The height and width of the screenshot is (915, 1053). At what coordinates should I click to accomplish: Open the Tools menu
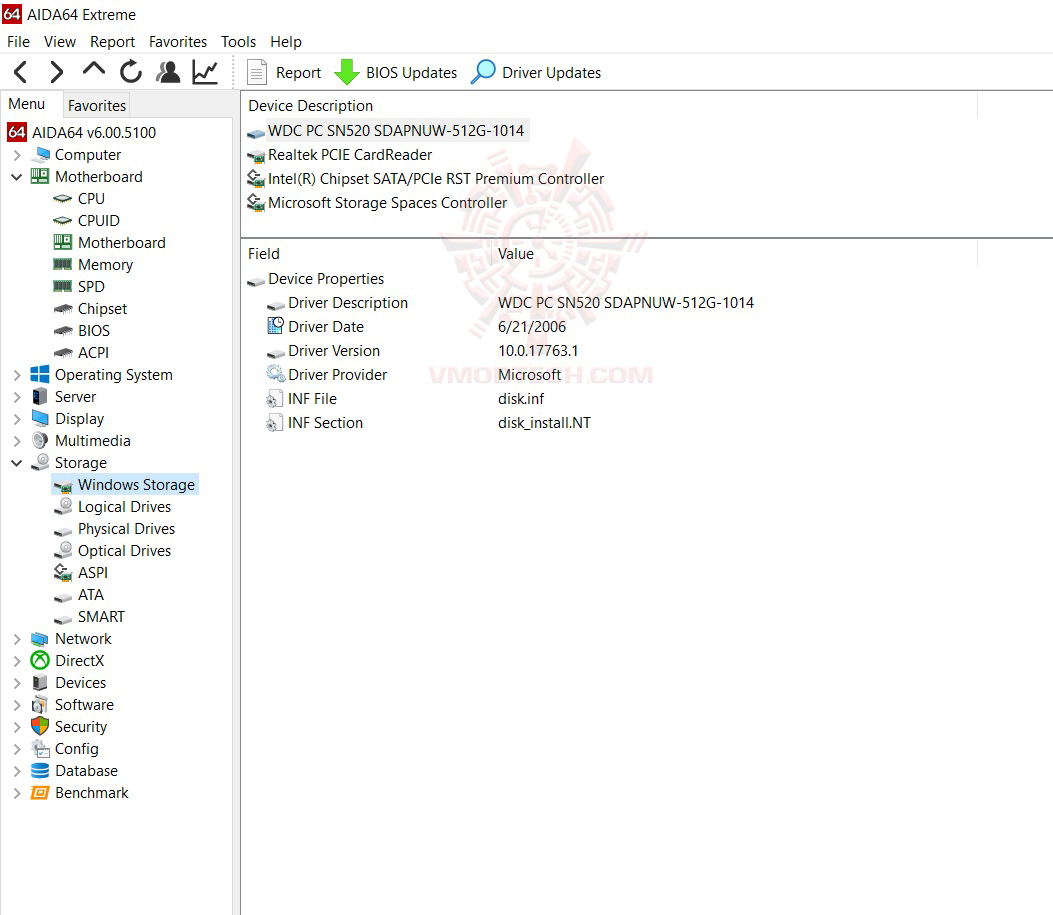tap(238, 42)
